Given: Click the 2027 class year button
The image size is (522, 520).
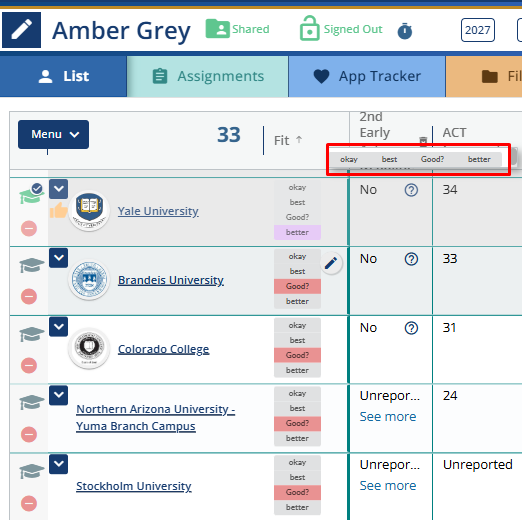Looking at the screenshot, I should (478, 30).
